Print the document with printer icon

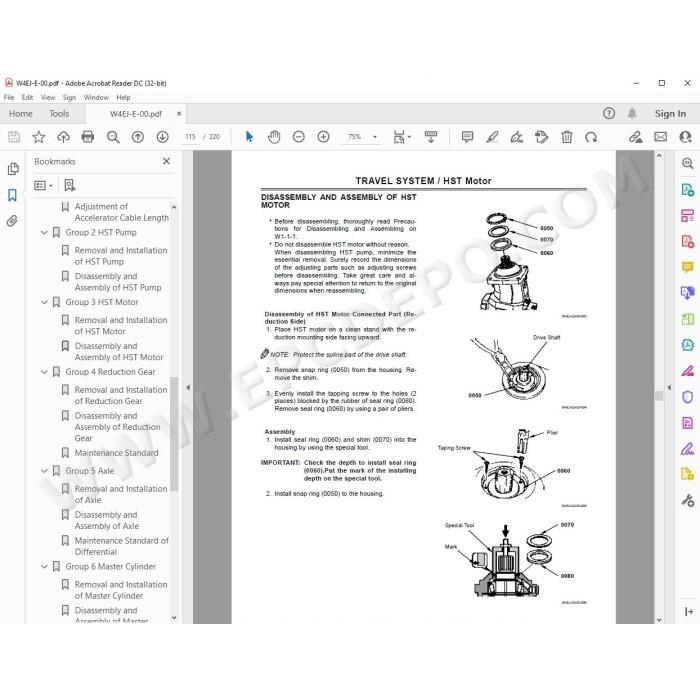88,137
